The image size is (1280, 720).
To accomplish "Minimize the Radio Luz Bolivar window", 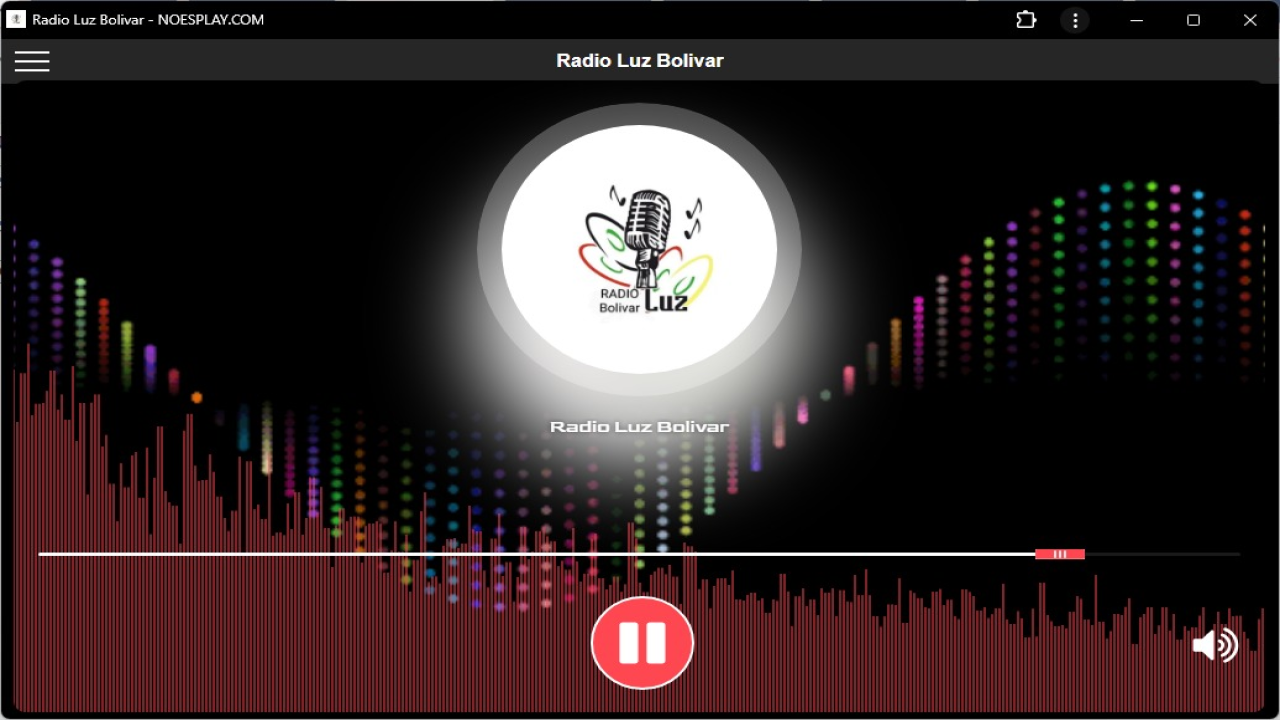I will 1137,20.
